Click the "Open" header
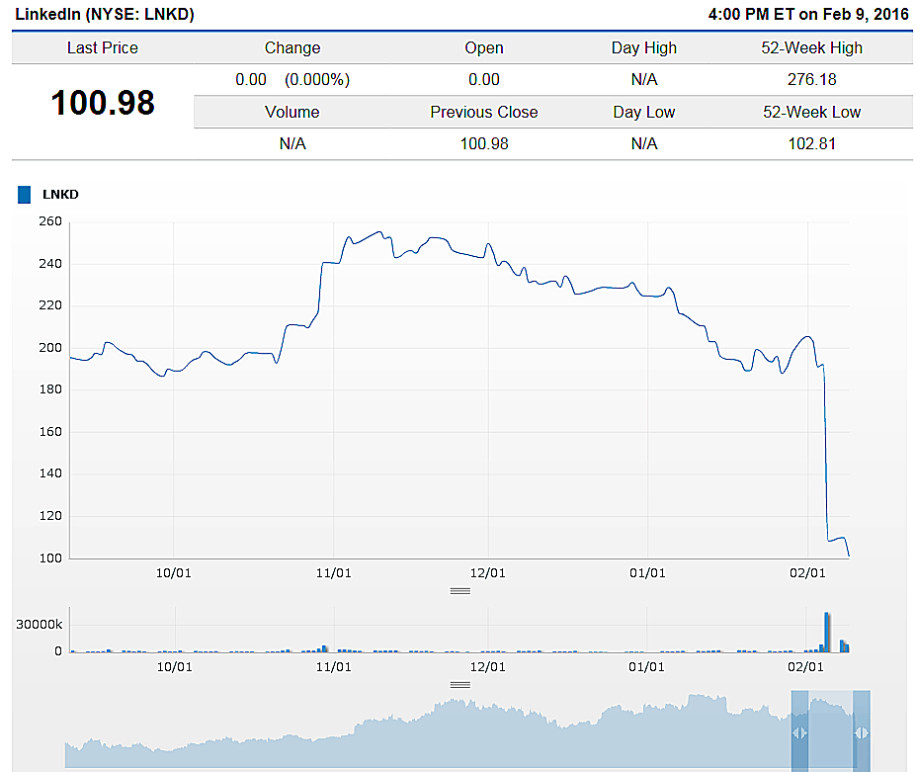The height and width of the screenshot is (772, 915). tap(484, 48)
